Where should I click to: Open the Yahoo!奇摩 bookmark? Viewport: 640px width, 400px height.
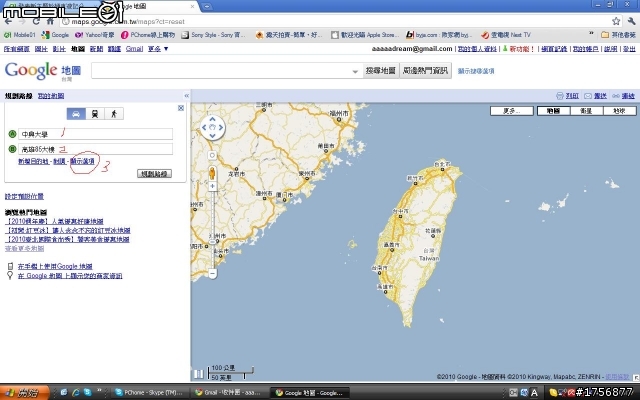pyautogui.click(x=95, y=35)
